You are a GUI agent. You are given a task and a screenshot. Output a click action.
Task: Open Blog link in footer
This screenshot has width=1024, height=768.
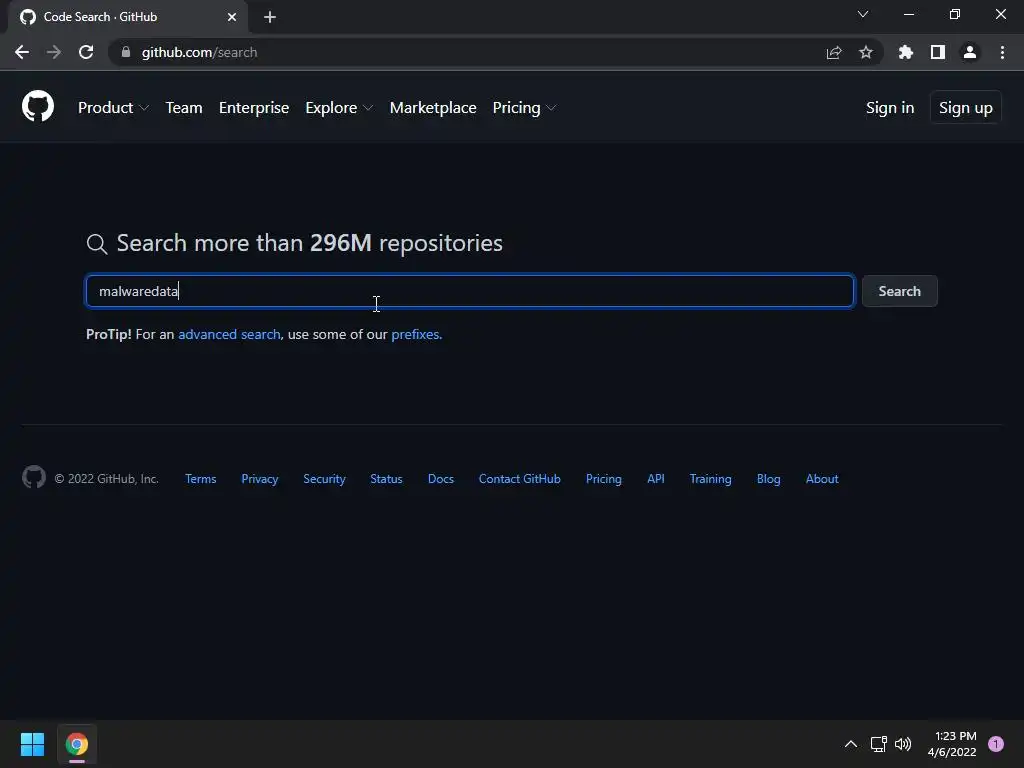(x=768, y=479)
